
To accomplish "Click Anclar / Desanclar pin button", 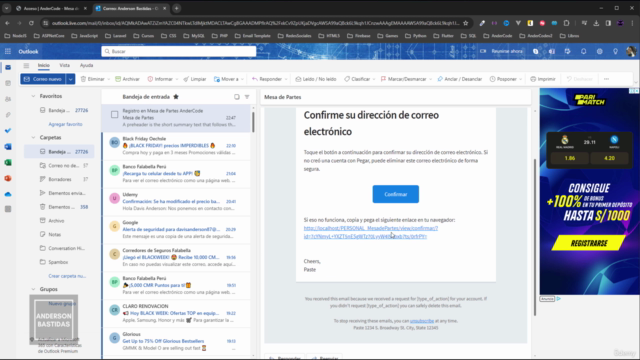I will (460, 79).
